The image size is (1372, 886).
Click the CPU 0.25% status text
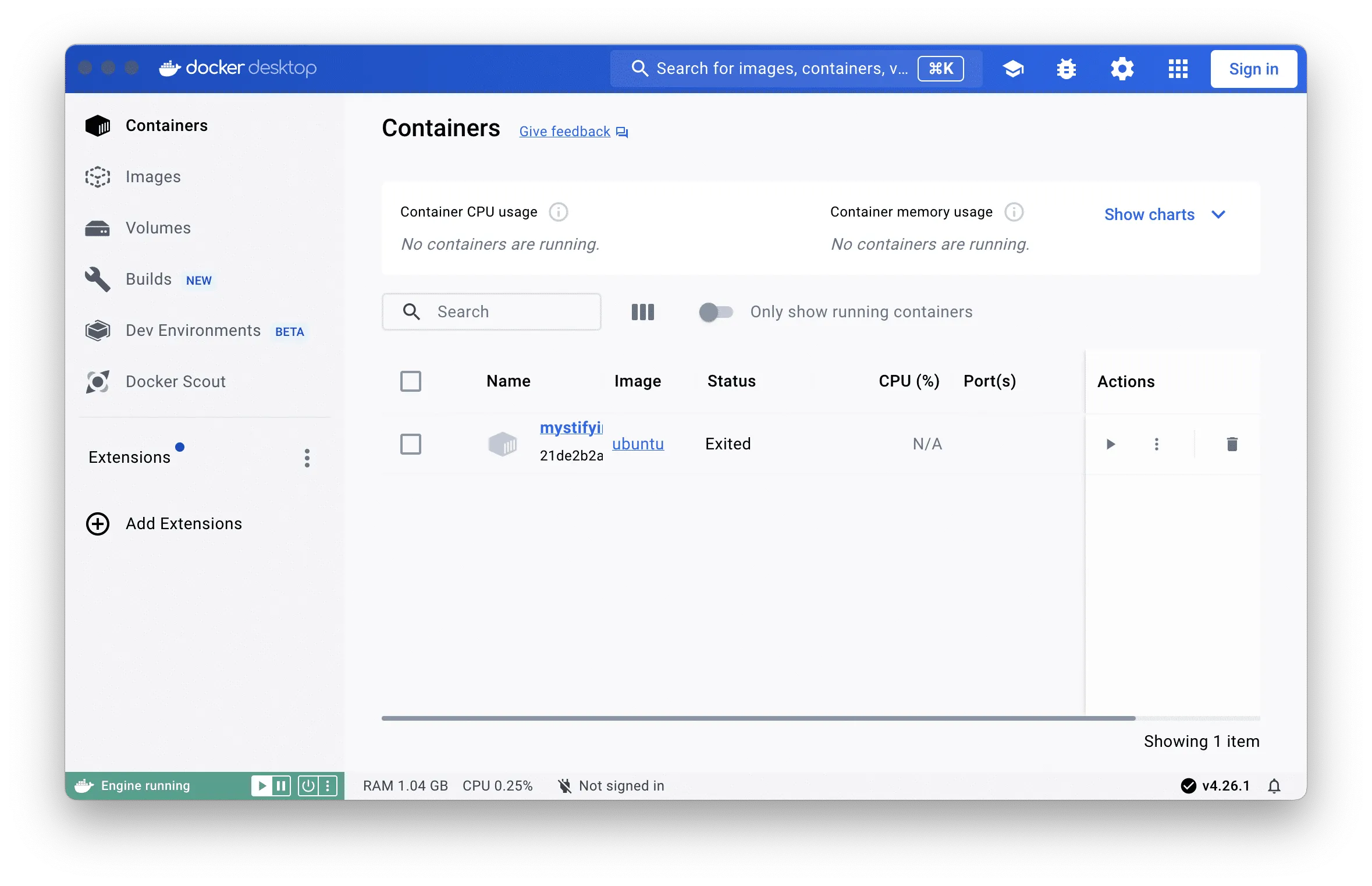coord(497,786)
